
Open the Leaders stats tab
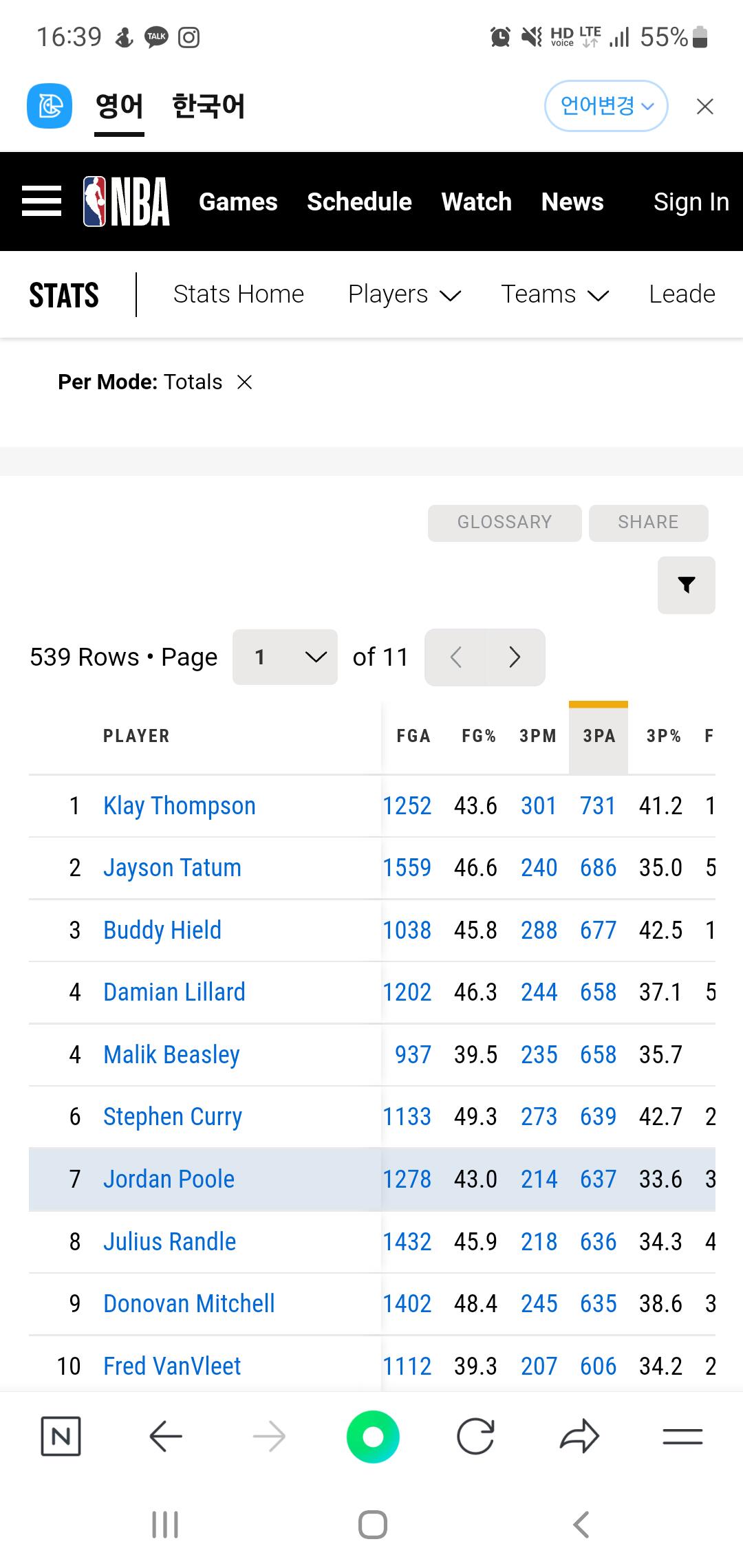coord(682,294)
